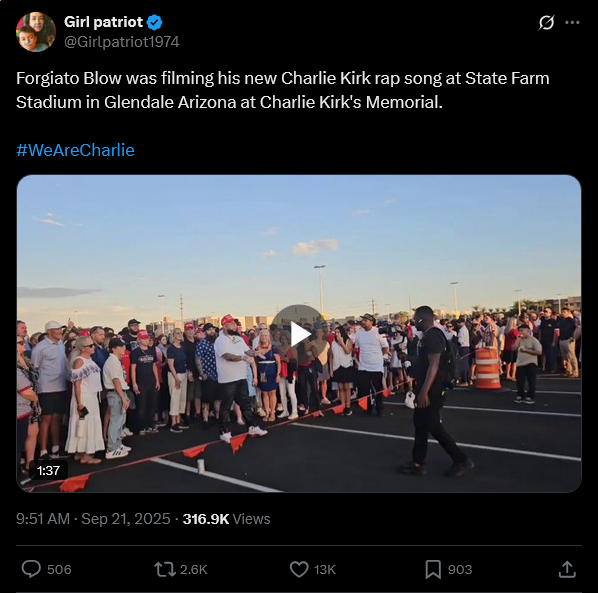
Task: Open the #WeAreCharlie hashtag
Action: [x=75, y=150]
